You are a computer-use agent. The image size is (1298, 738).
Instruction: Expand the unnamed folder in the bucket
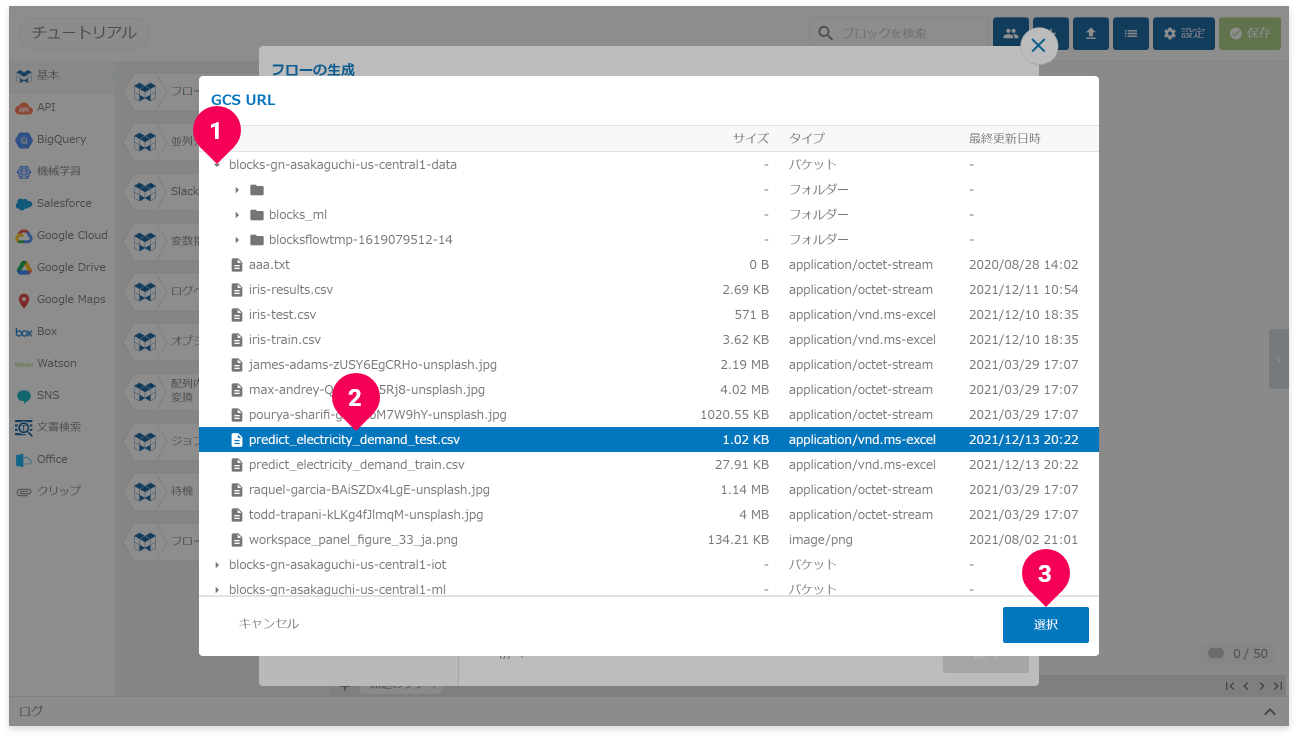237,190
